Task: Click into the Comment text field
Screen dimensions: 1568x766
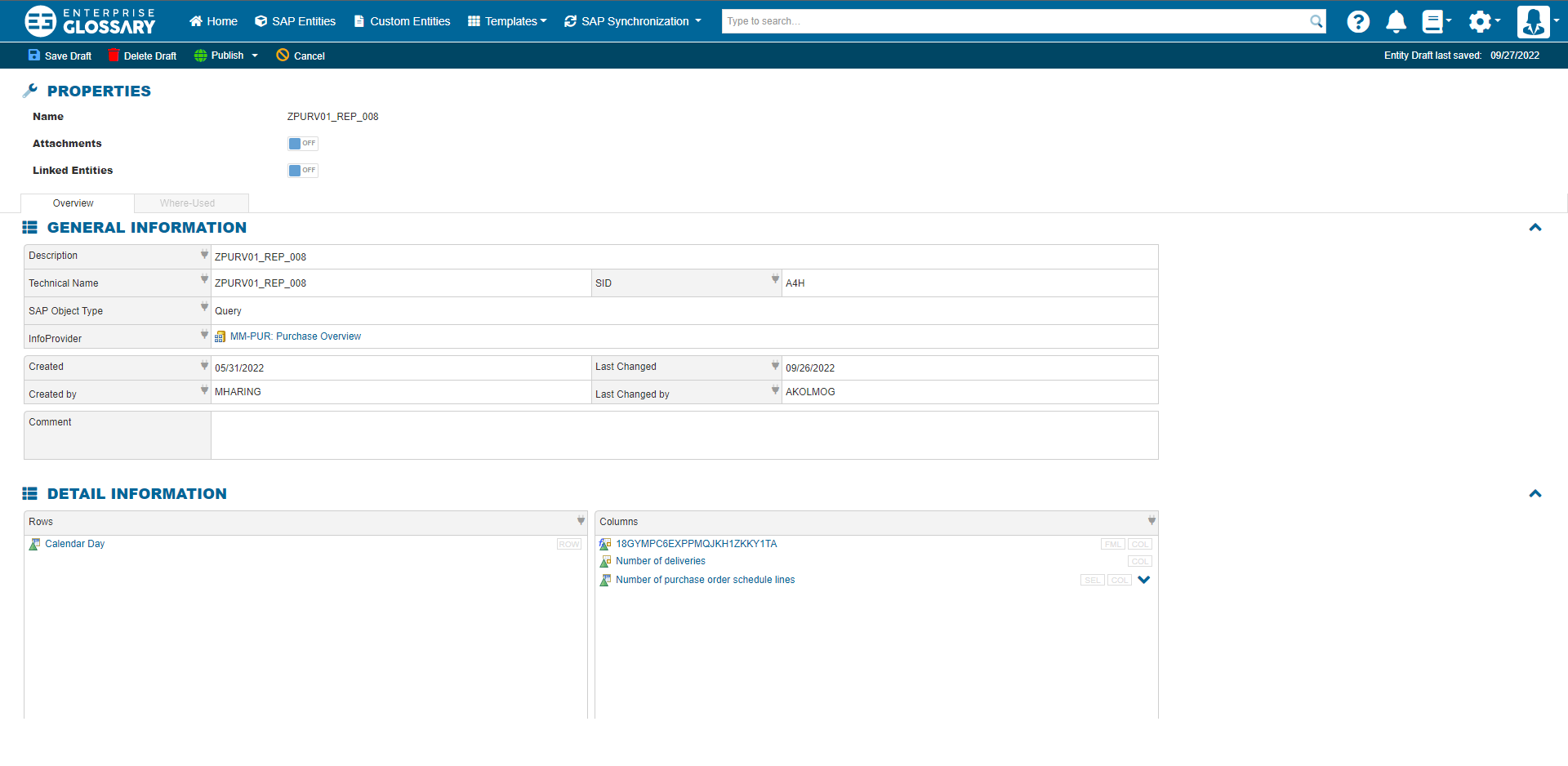Action: [x=684, y=435]
